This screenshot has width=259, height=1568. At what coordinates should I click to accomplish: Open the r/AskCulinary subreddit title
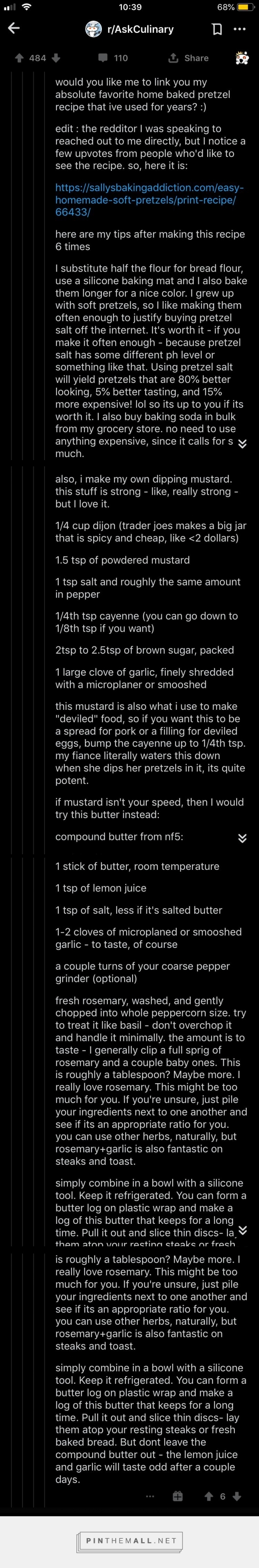coord(140,28)
